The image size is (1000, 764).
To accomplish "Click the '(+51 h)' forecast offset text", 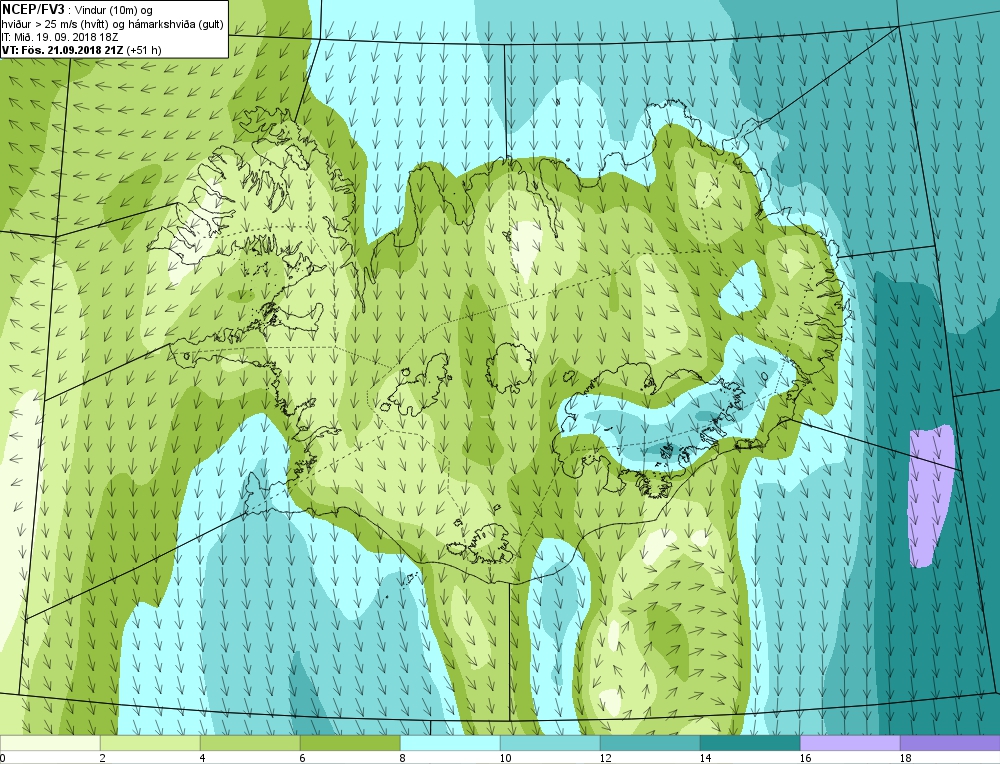I will 144,50.
